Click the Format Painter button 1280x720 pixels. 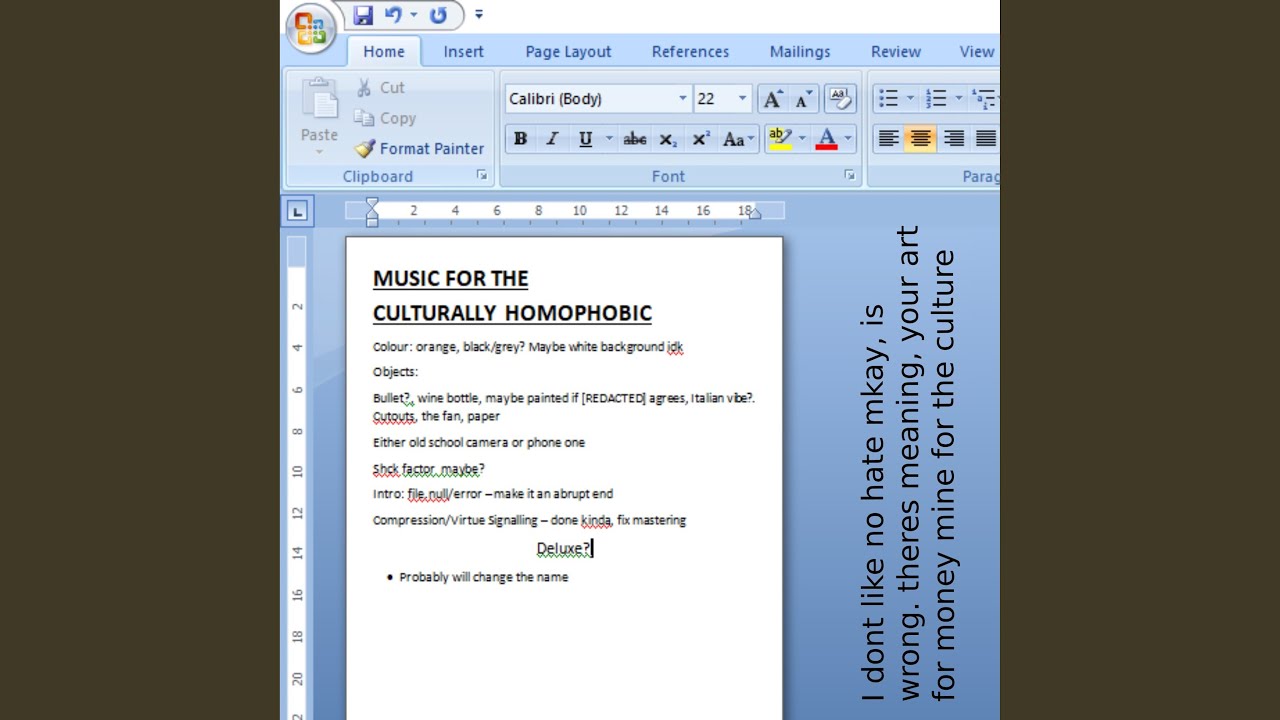(x=419, y=148)
